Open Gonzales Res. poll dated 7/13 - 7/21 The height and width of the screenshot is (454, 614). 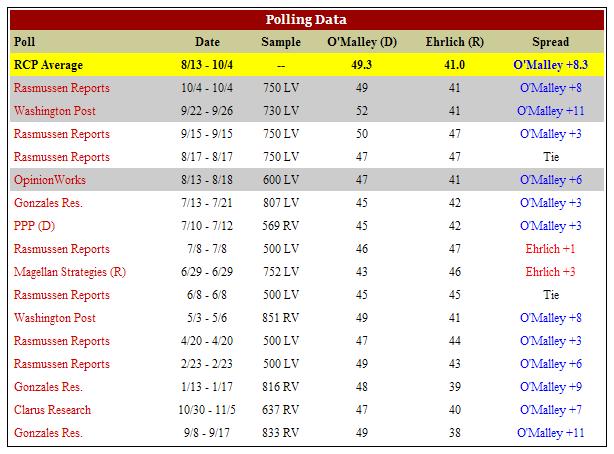point(48,203)
